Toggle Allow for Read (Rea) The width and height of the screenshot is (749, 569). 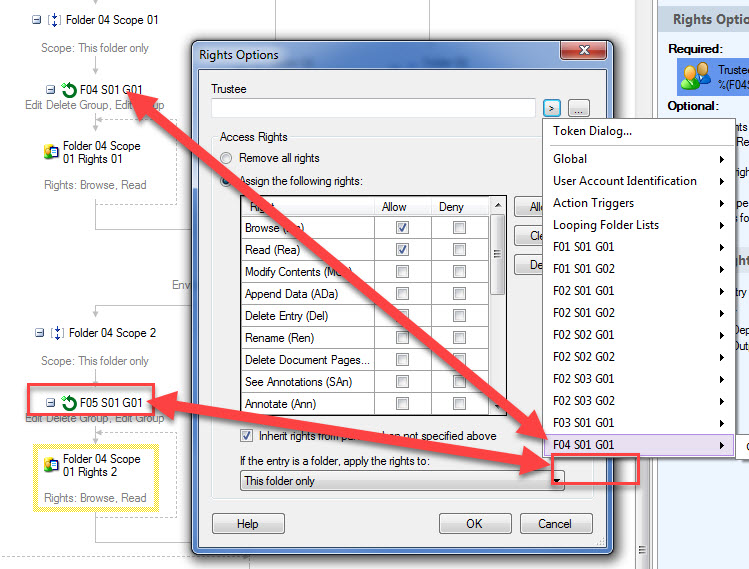tap(402, 250)
